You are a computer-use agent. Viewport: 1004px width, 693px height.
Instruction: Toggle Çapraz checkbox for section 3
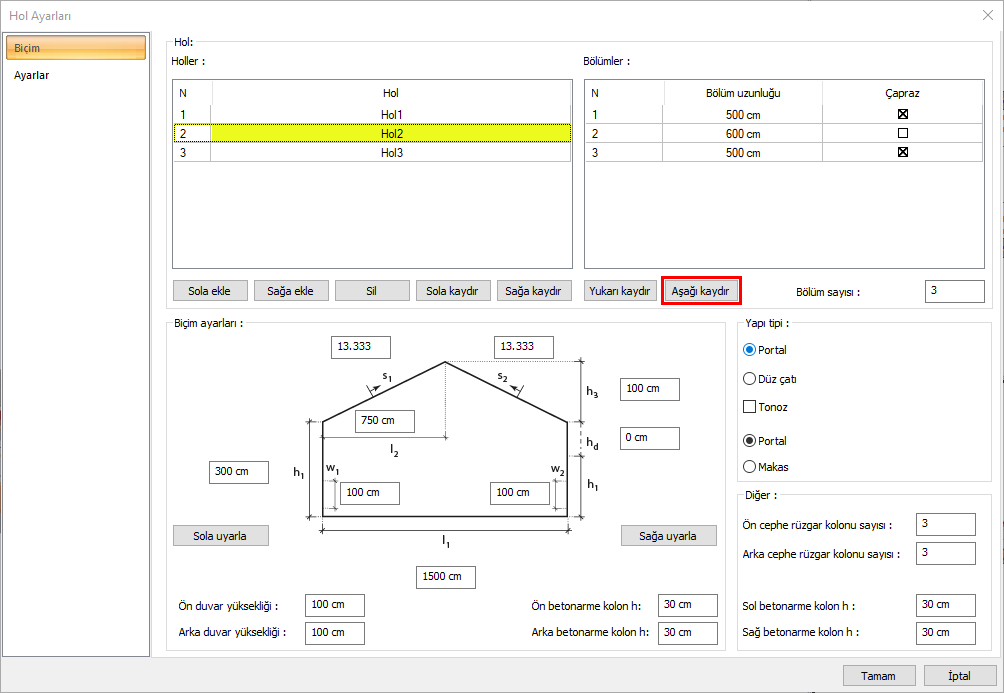[903, 153]
